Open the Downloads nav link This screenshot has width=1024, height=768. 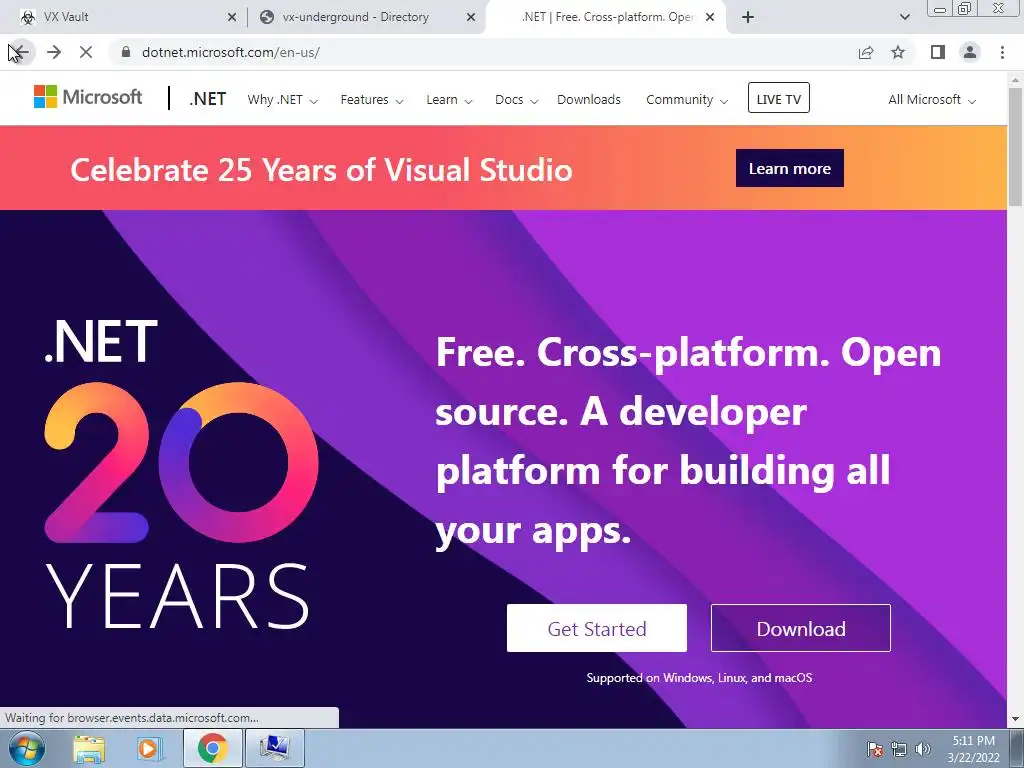point(588,100)
